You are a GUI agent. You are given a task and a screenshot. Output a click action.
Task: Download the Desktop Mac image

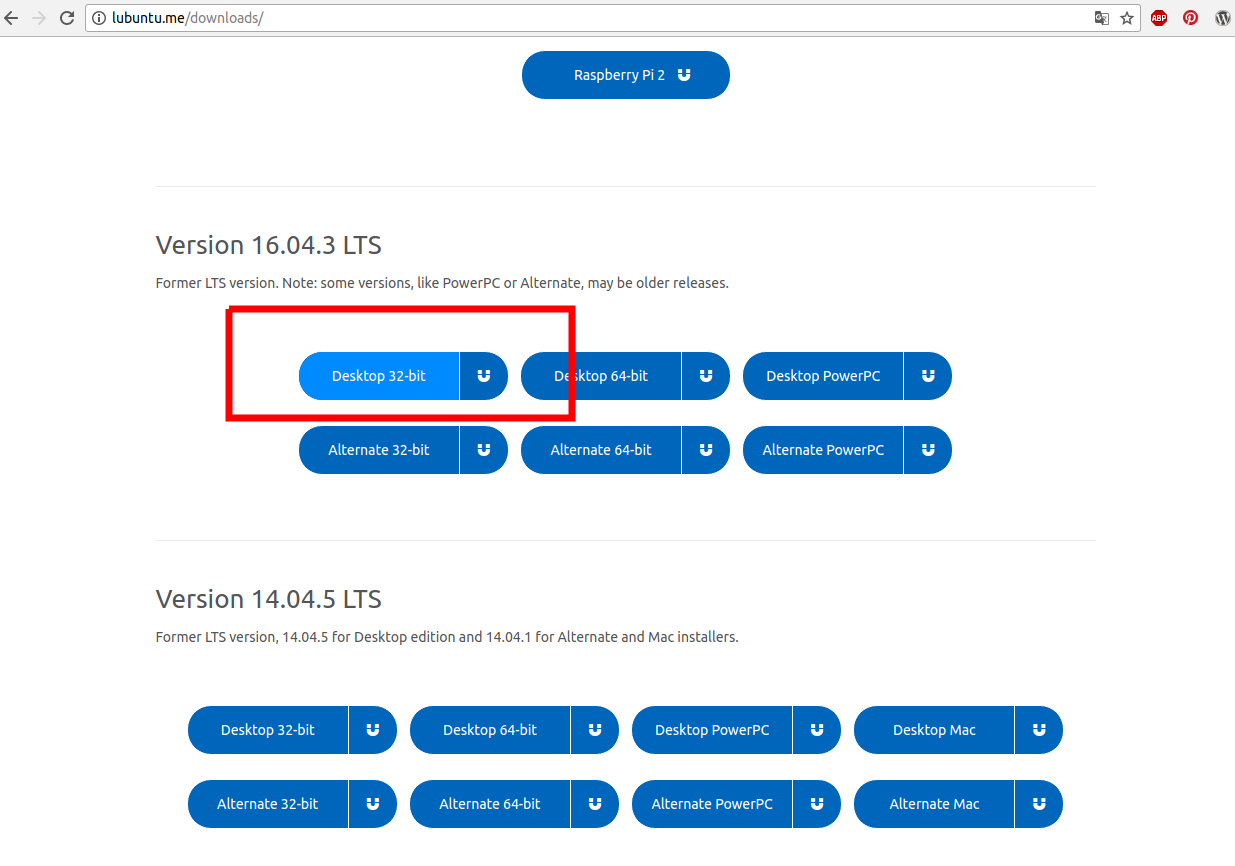[x=934, y=730]
